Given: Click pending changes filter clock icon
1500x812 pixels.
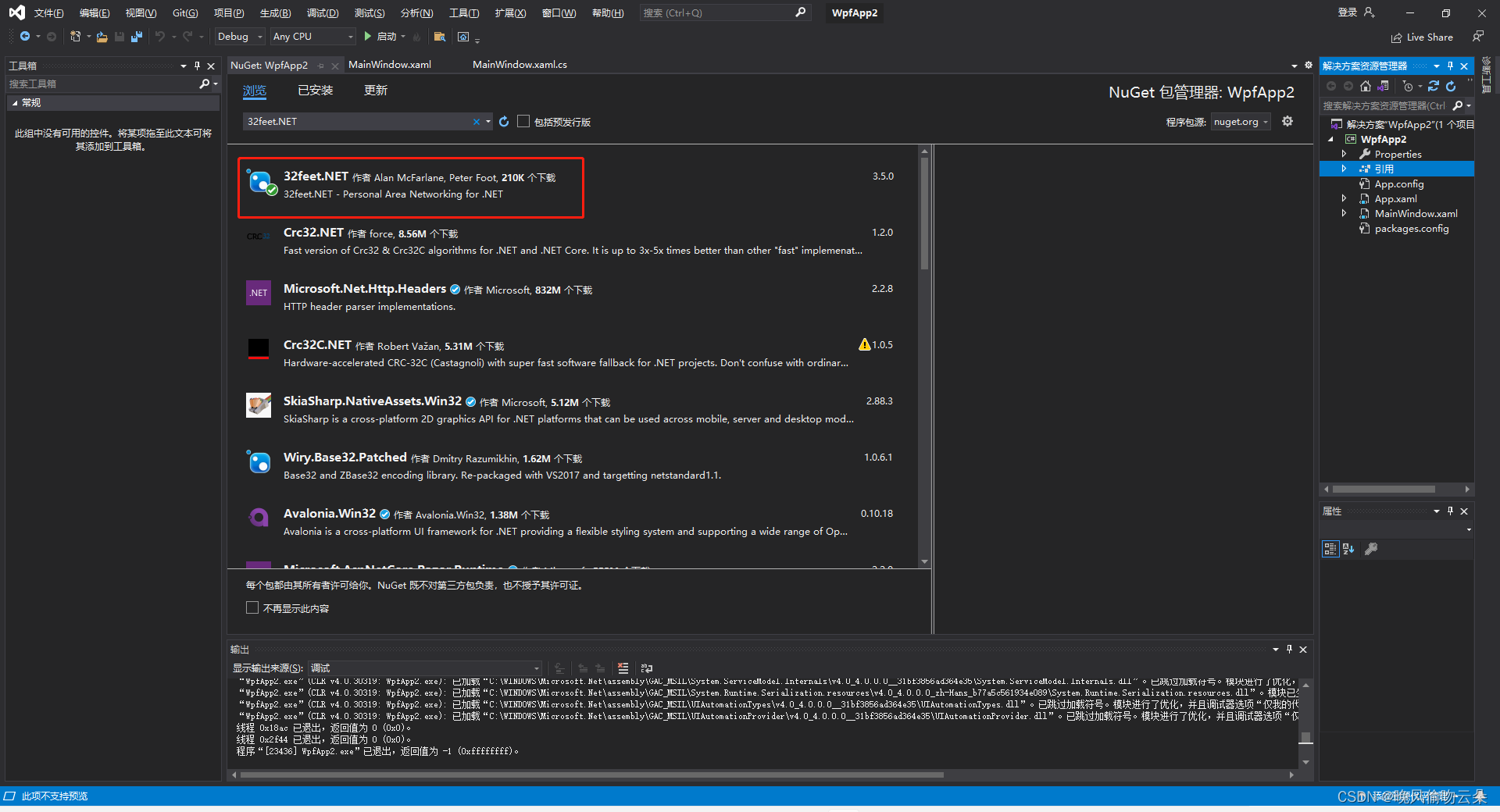Looking at the screenshot, I should (x=1408, y=87).
